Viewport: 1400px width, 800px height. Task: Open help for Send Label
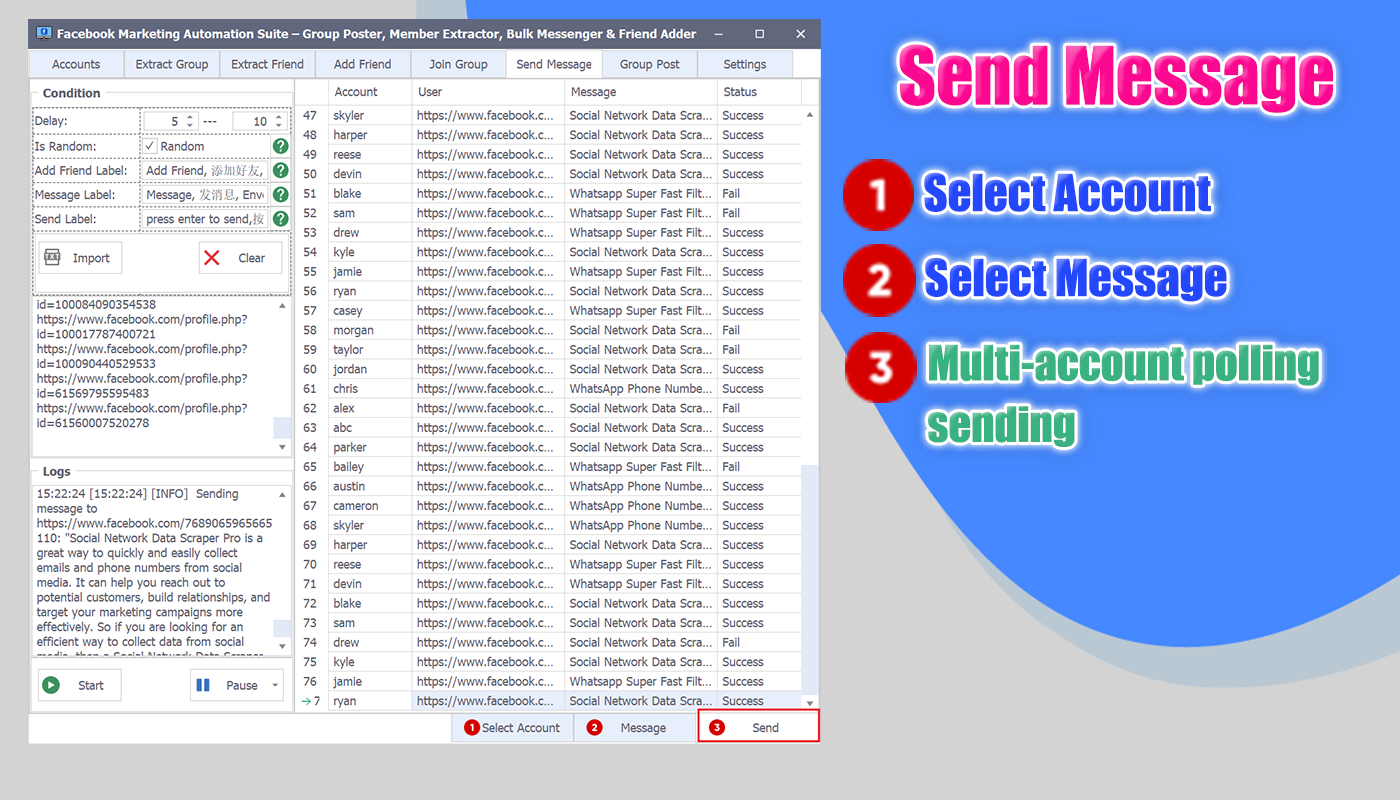(x=281, y=219)
